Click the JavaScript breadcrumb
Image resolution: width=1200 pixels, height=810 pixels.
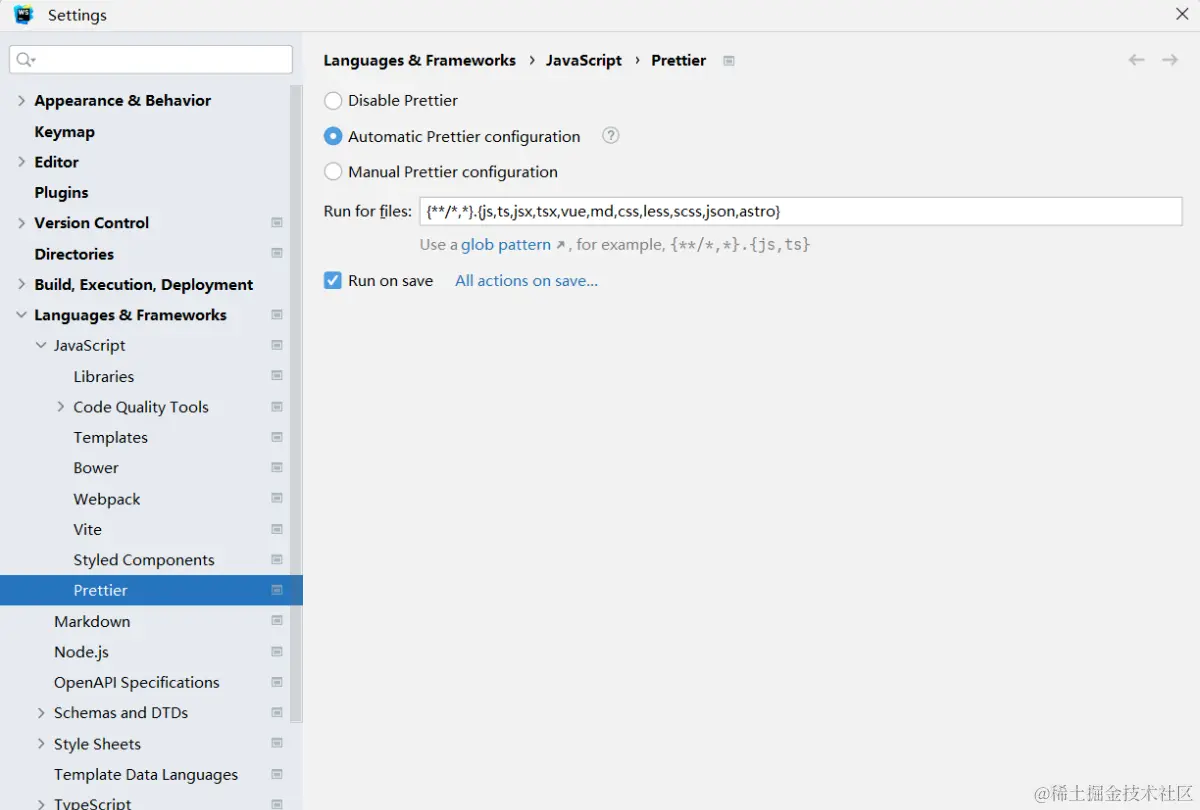tap(584, 61)
